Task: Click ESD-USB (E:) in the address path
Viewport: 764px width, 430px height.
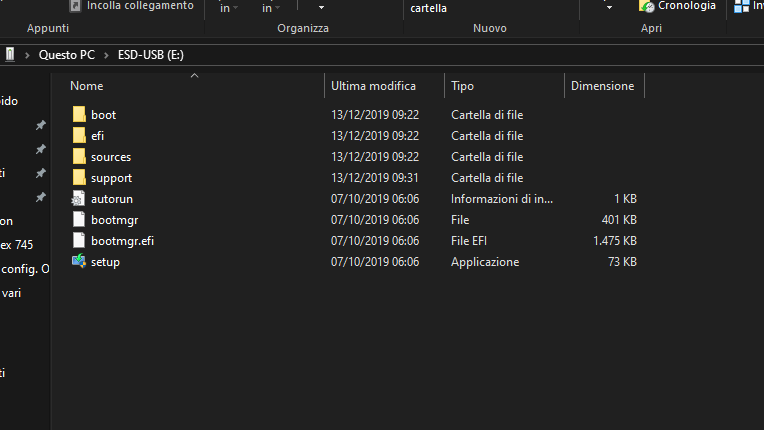Action: coord(151,55)
